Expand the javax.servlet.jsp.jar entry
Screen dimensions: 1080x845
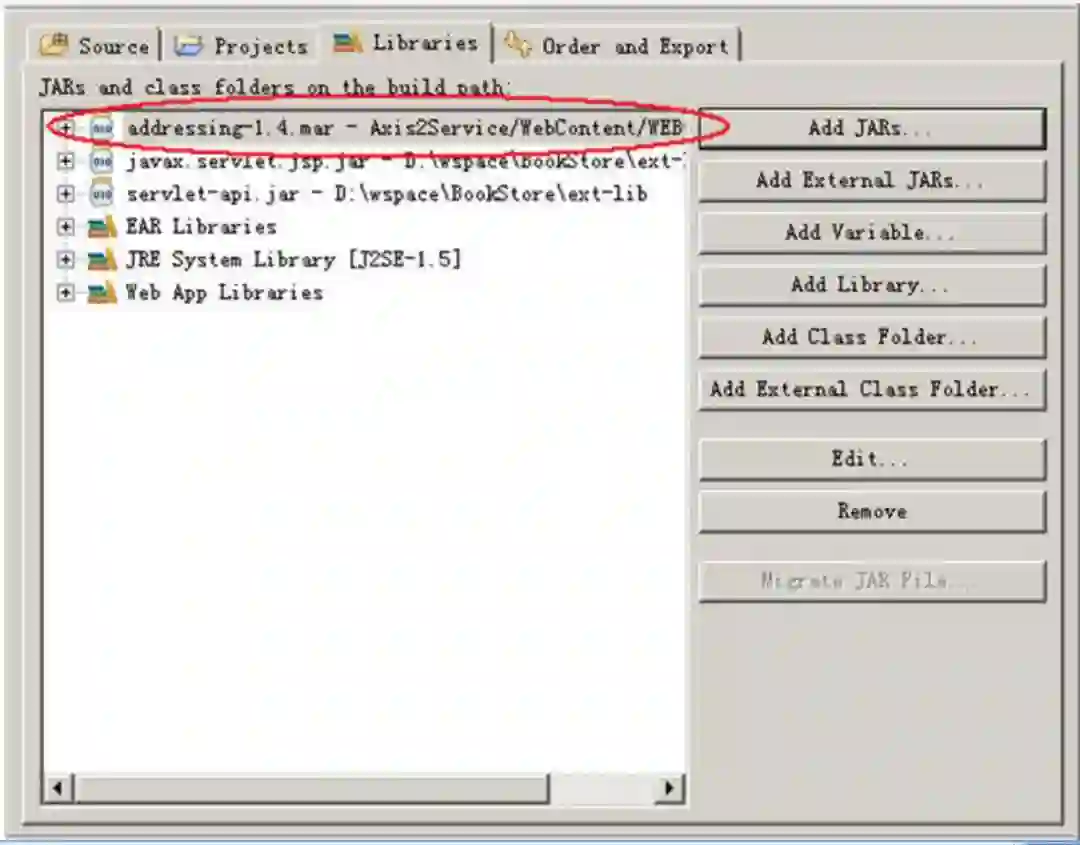65,160
